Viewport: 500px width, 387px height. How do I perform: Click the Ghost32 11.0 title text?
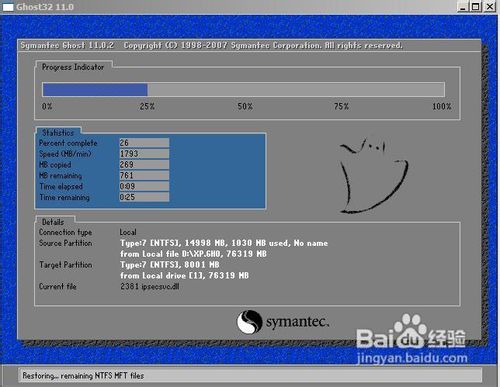click(x=45, y=7)
